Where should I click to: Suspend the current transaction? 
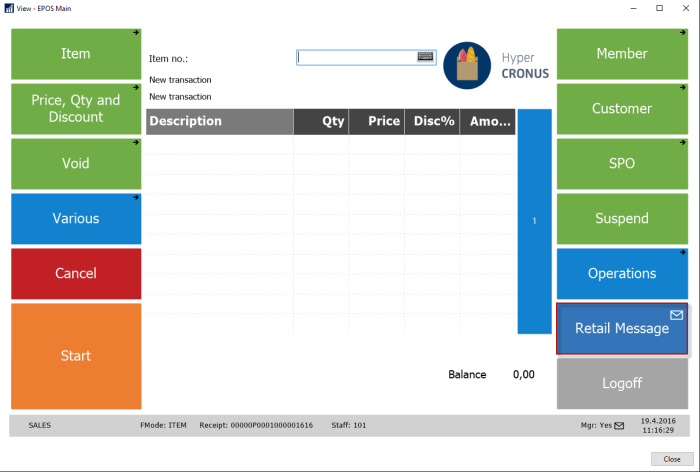click(622, 218)
